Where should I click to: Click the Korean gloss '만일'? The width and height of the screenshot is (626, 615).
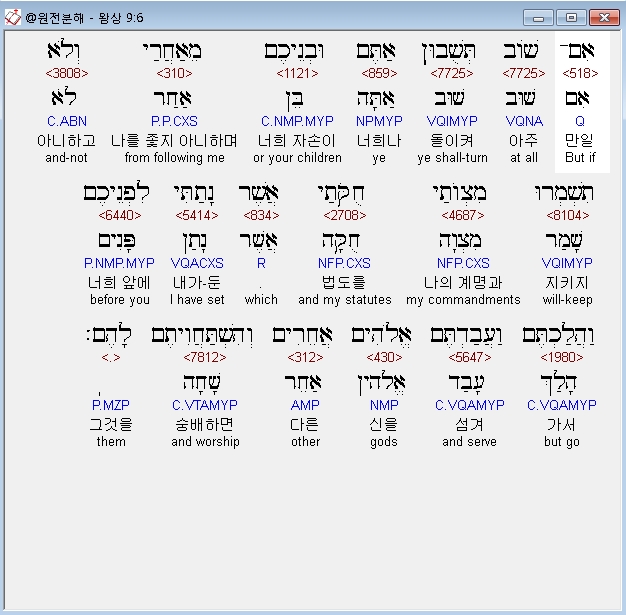pos(579,141)
